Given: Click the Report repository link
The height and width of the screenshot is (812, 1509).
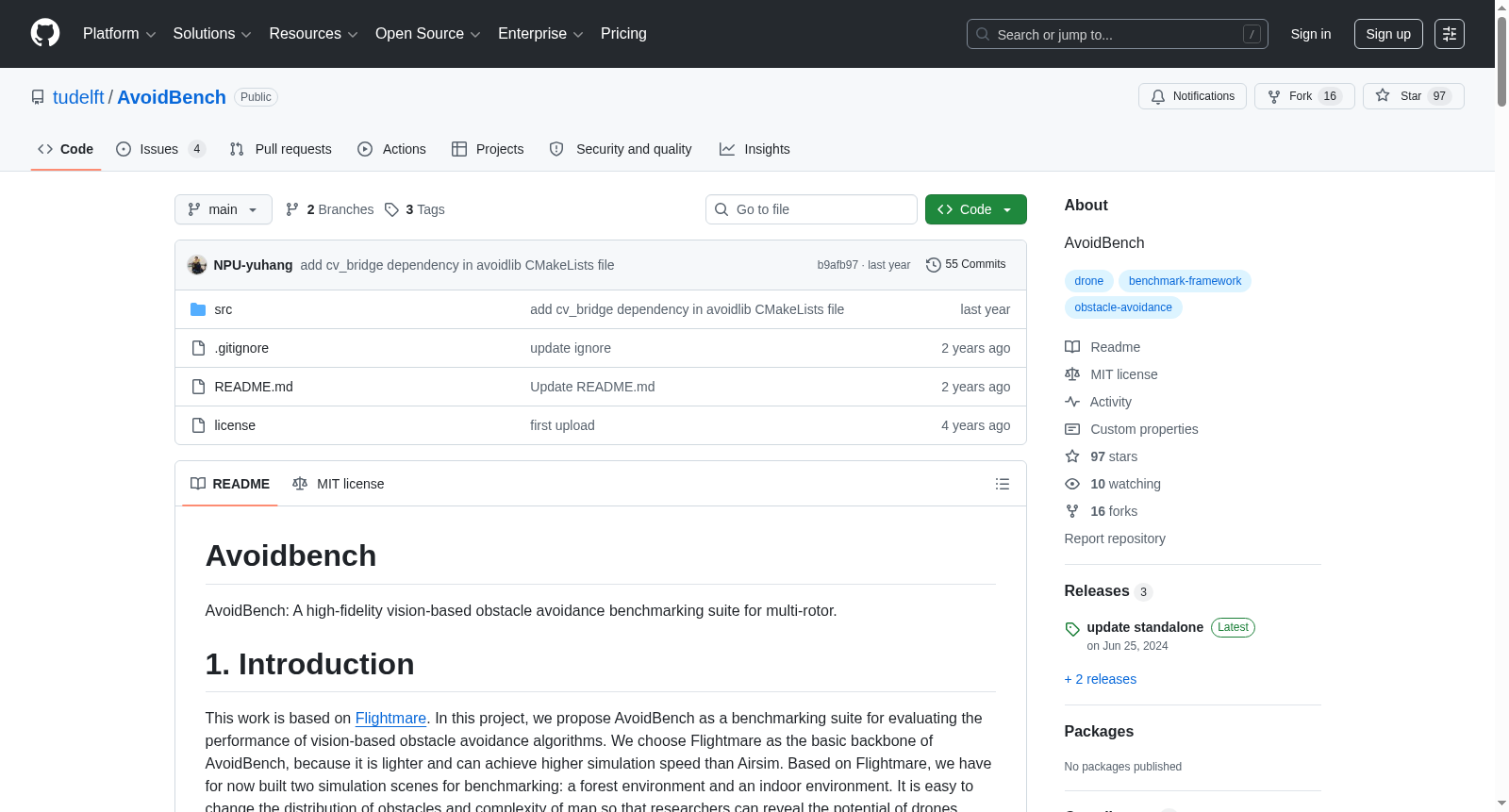Looking at the screenshot, I should pos(1115,539).
